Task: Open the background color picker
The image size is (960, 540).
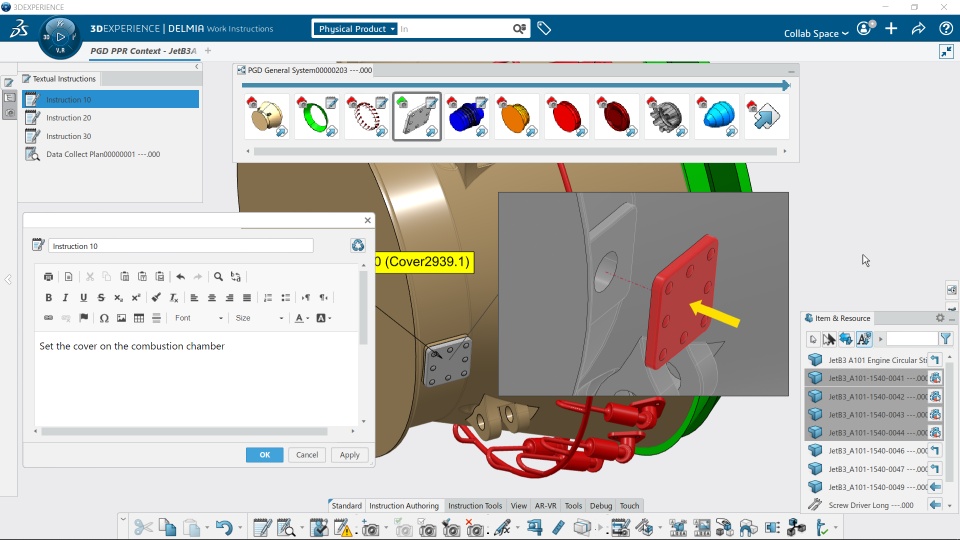Action: (x=323, y=318)
